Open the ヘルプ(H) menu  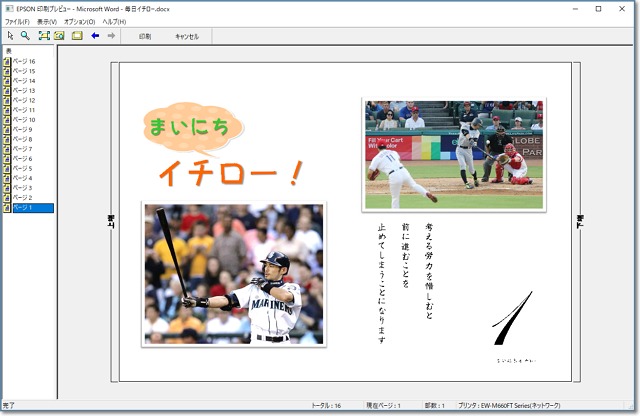coord(114,21)
